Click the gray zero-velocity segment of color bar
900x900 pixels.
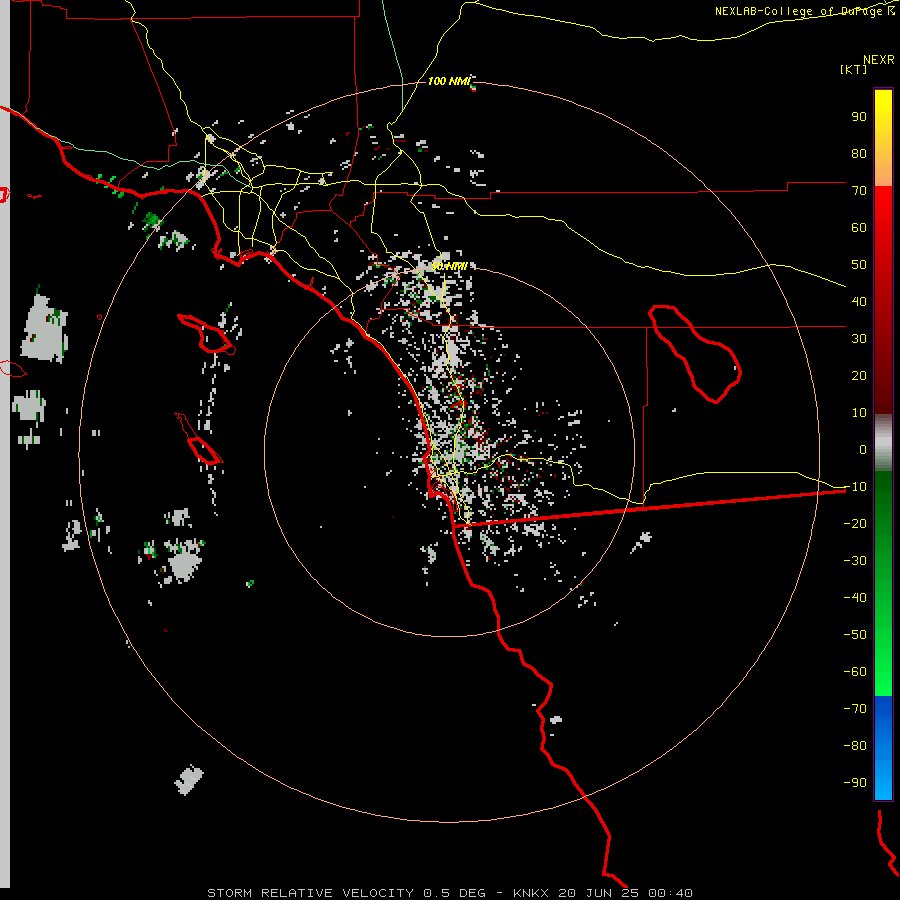[883, 443]
